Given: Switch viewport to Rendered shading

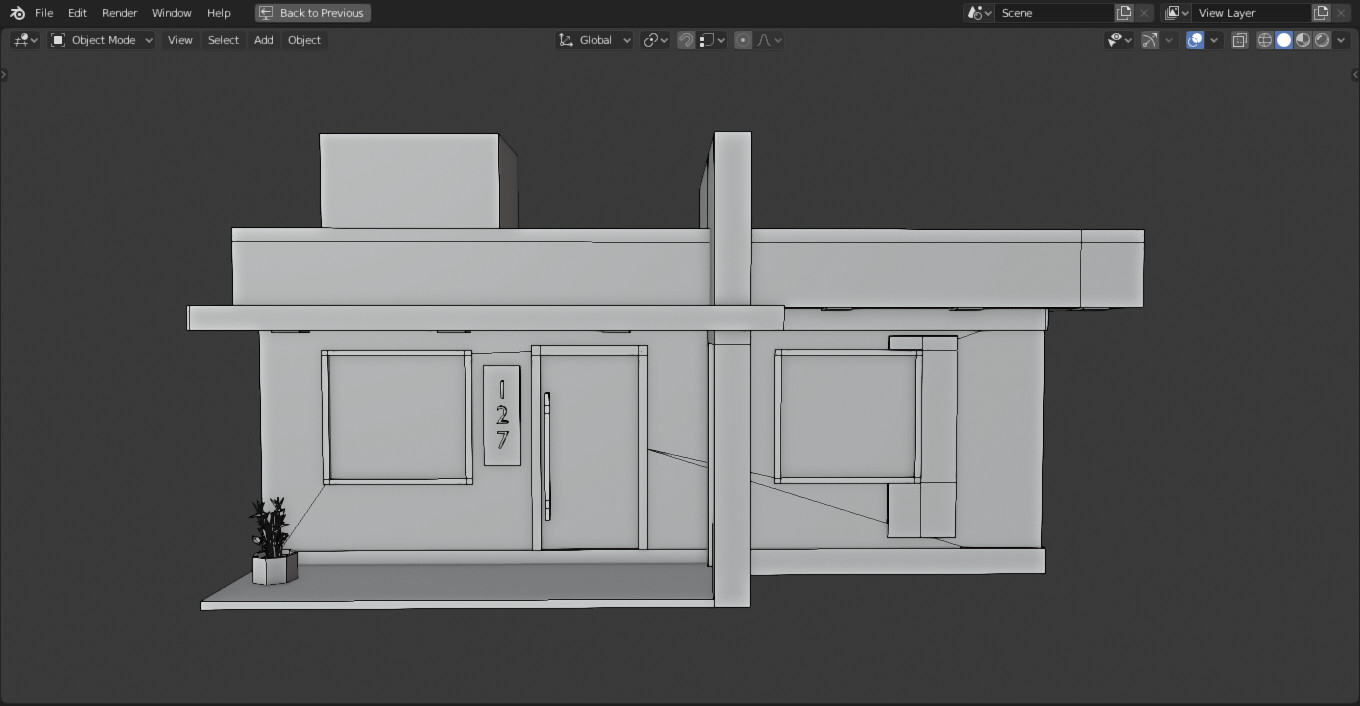Looking at the screenshot, I should pos(1322,40).
